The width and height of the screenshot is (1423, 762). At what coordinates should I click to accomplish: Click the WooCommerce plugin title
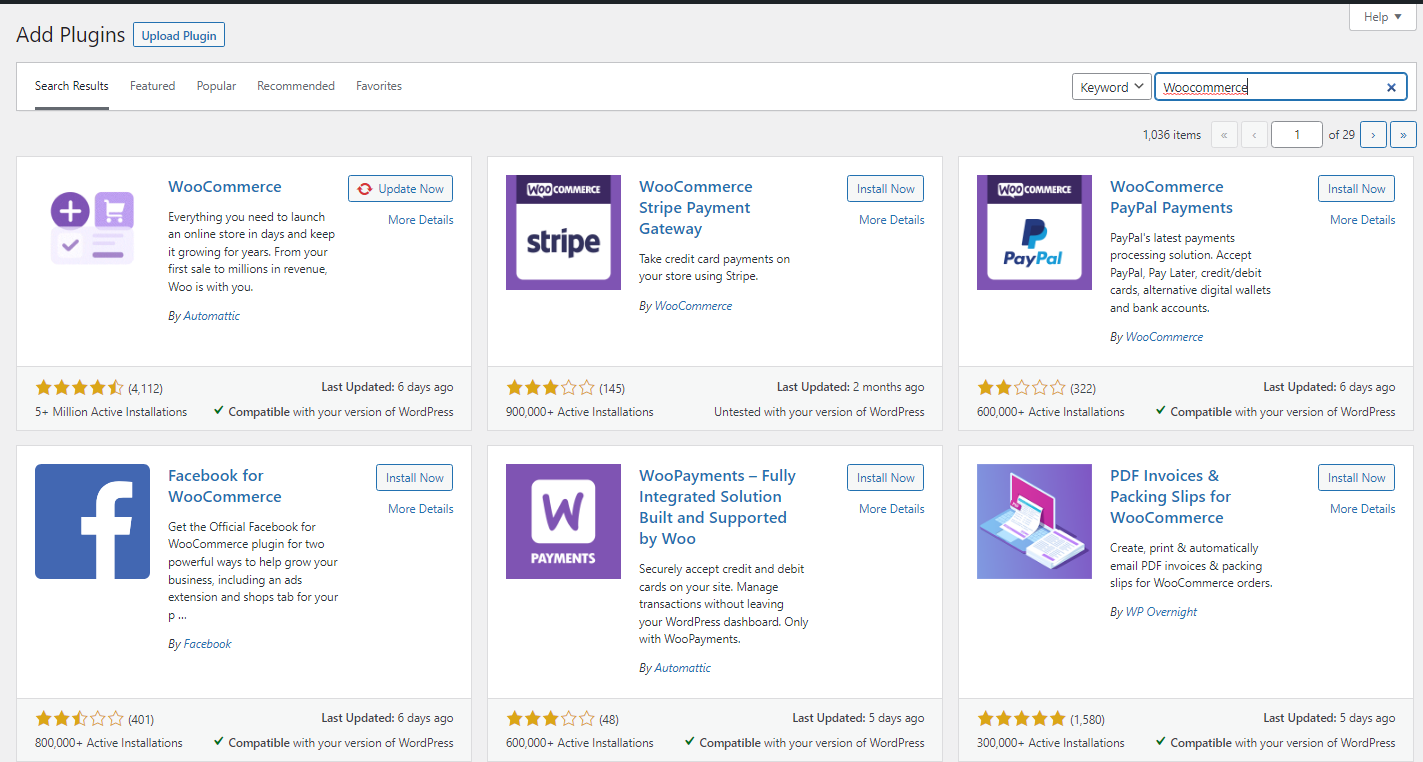pyautogui.click(x=225, y=187)
